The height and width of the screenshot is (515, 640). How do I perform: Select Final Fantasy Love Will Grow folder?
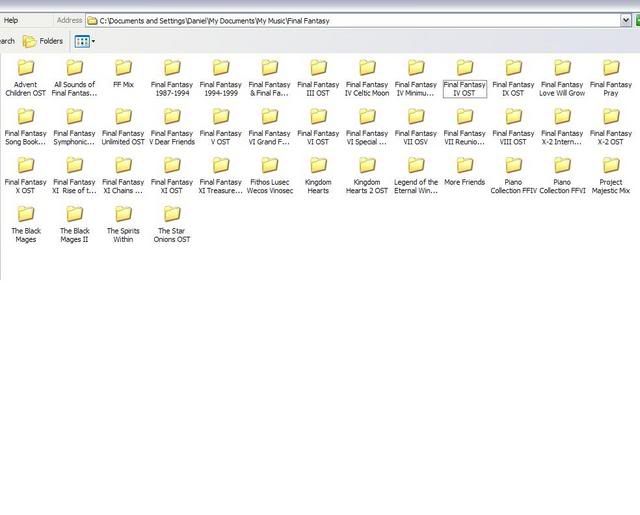[x=562, y=78]
